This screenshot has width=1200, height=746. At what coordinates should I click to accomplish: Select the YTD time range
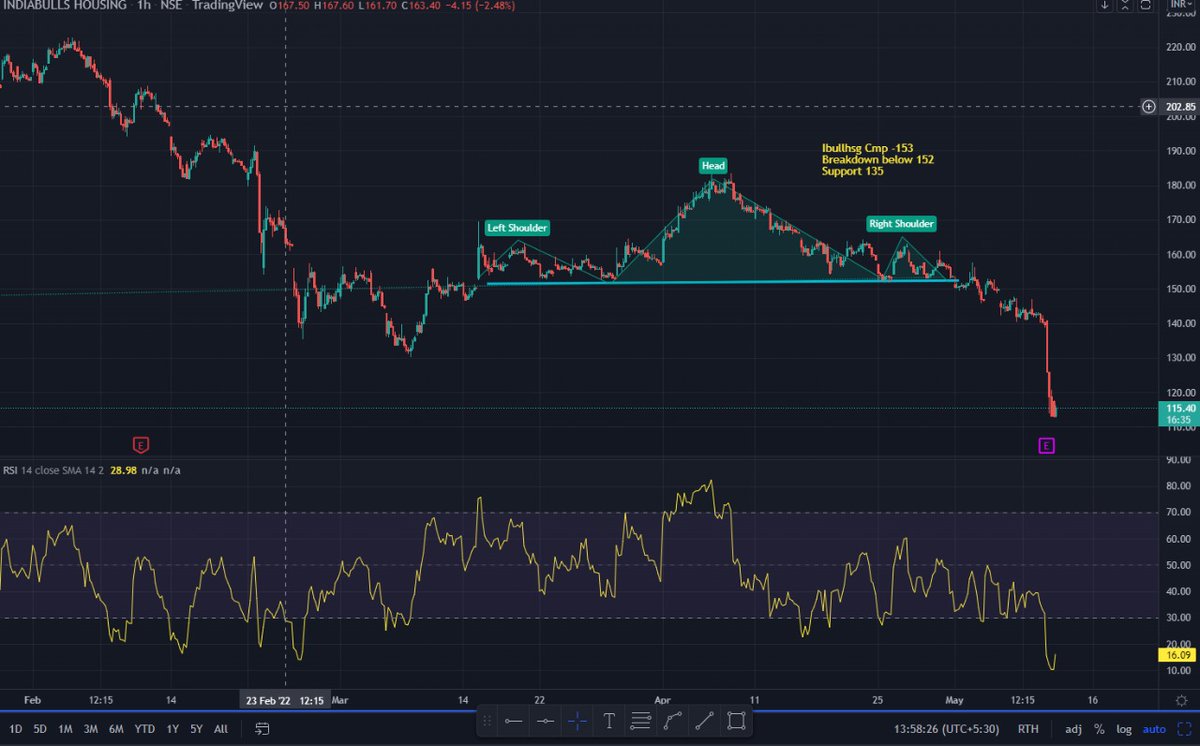pyautogui.click(x=146, y=729)
